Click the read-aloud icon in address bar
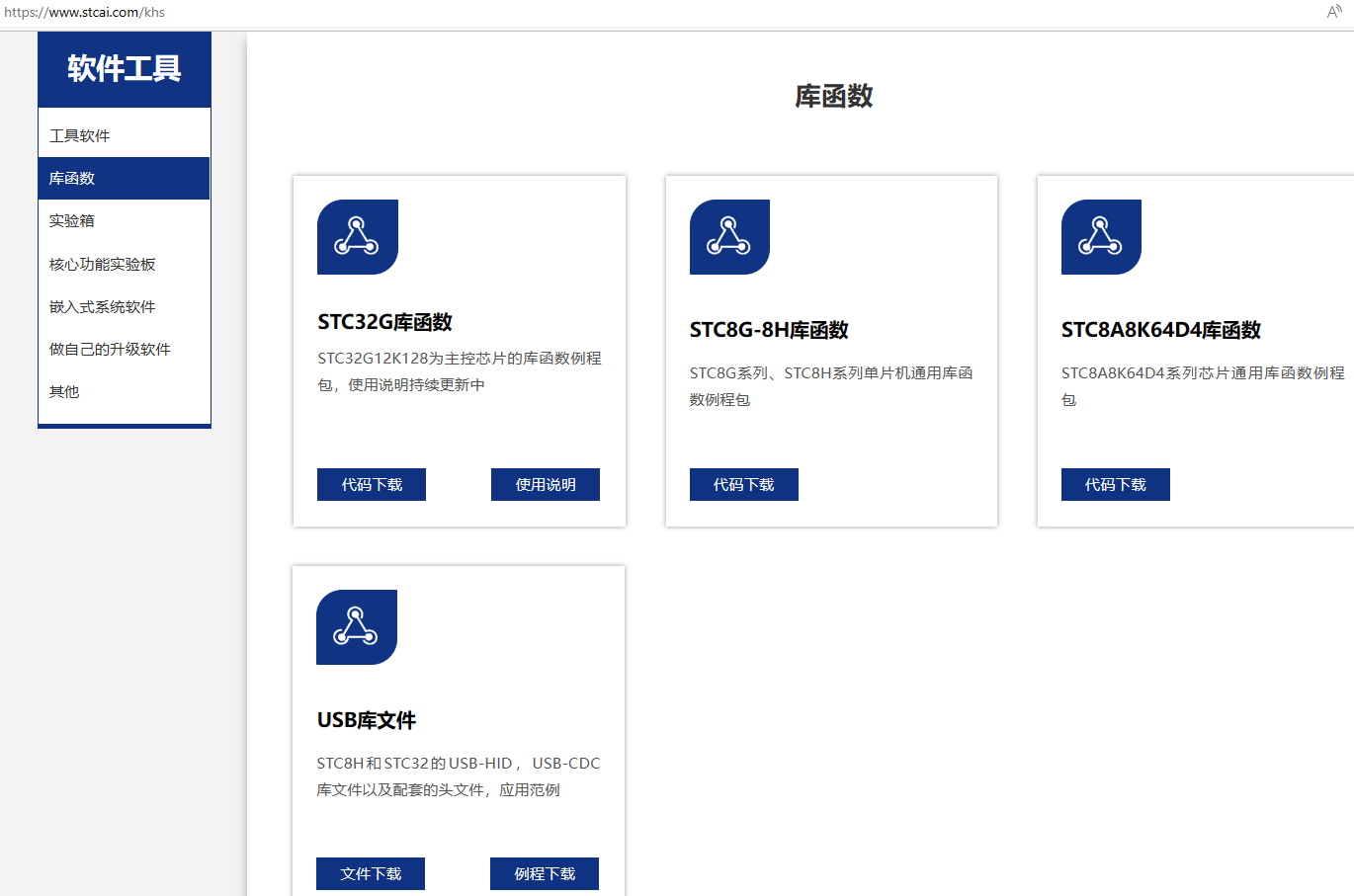Viewport: 1354px width, 896px height. pyautogui.click(x=1334, y=12)
